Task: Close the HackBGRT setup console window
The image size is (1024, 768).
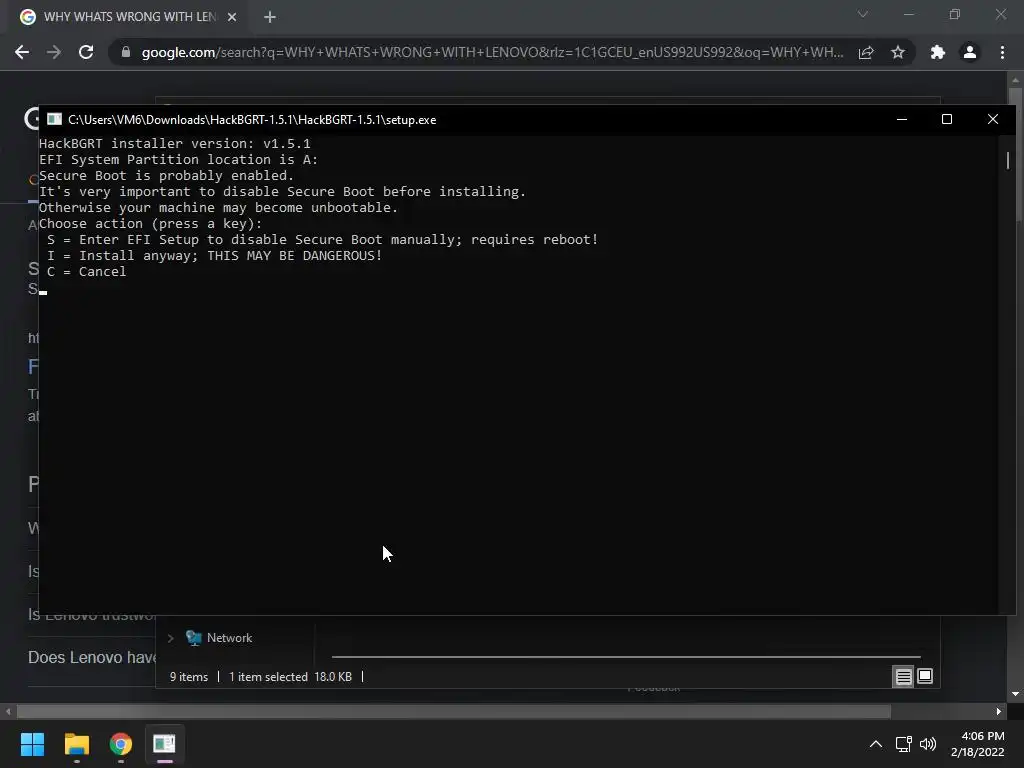Action: (993, 120)
